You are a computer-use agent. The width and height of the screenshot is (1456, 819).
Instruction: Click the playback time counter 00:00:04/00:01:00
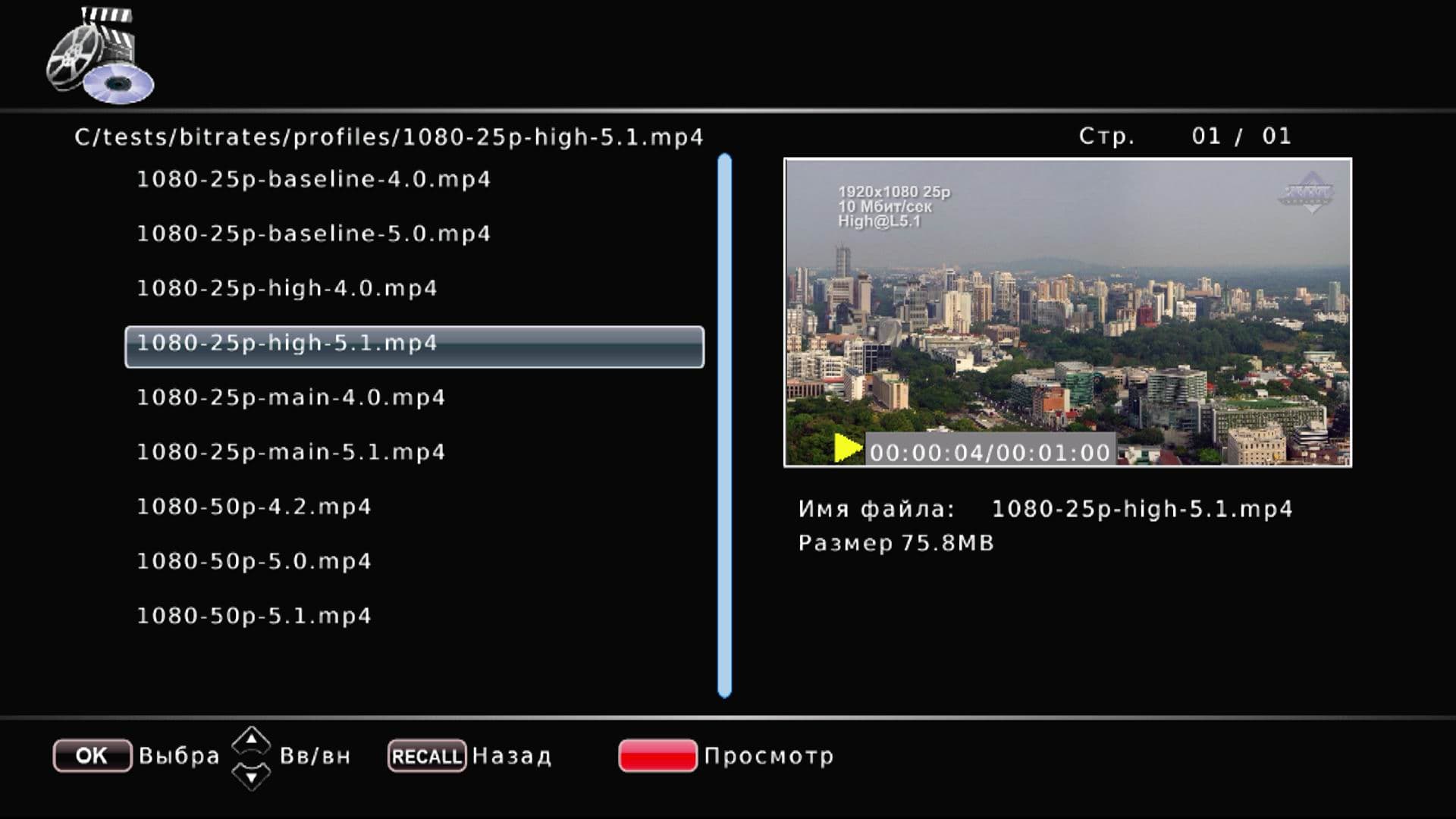990,453
